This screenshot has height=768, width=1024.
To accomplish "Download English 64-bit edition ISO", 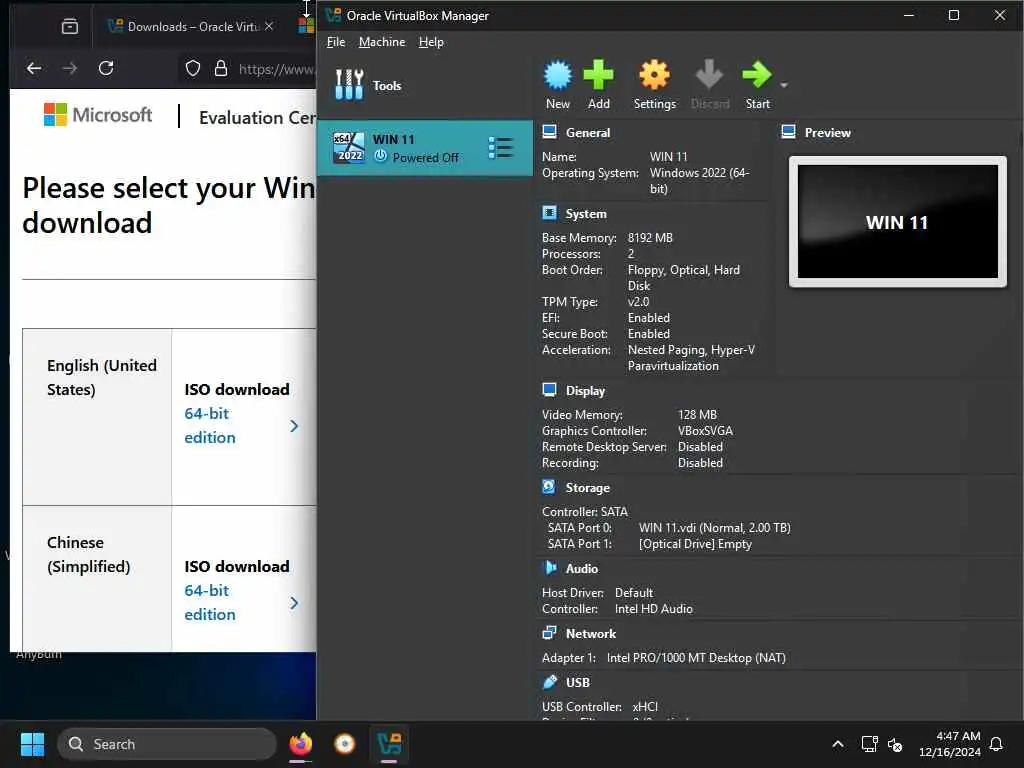I will [x=210, y=425].
